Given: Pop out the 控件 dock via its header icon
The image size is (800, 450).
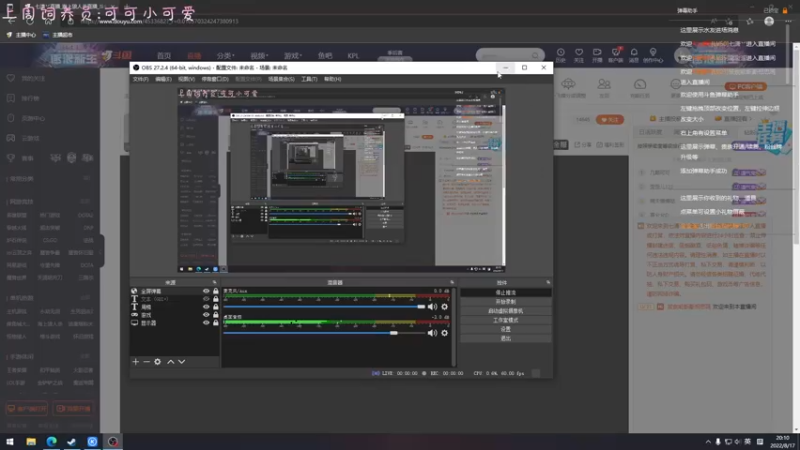Looking at the screenshot, I should pos(548,282).
